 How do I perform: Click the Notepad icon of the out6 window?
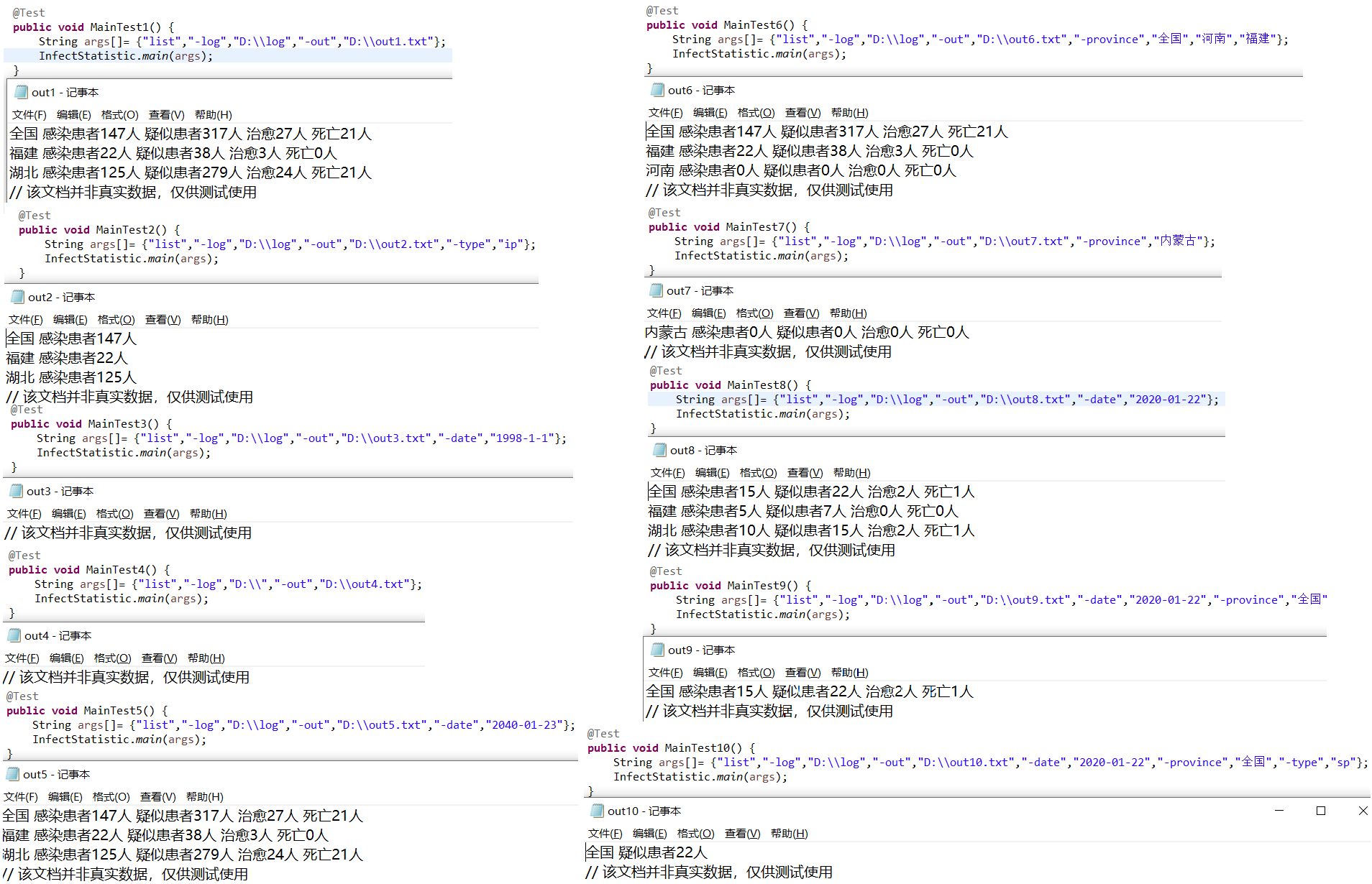pos(658,90)
